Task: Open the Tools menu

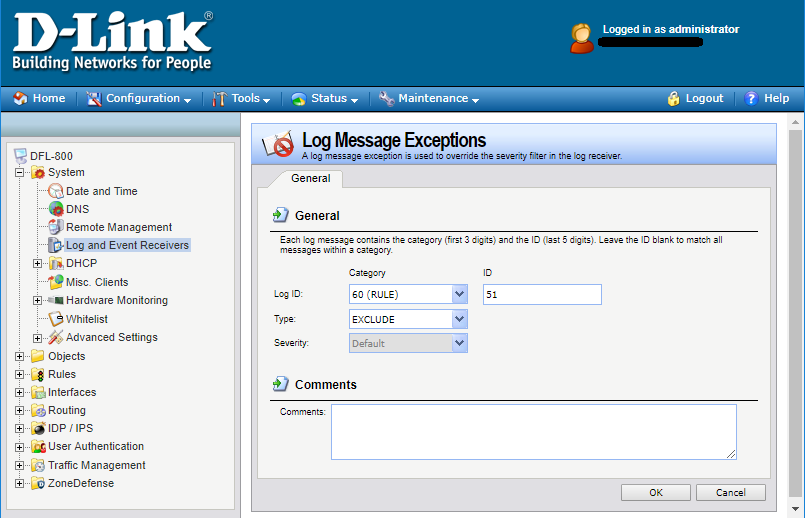Action: pos(241,98)
